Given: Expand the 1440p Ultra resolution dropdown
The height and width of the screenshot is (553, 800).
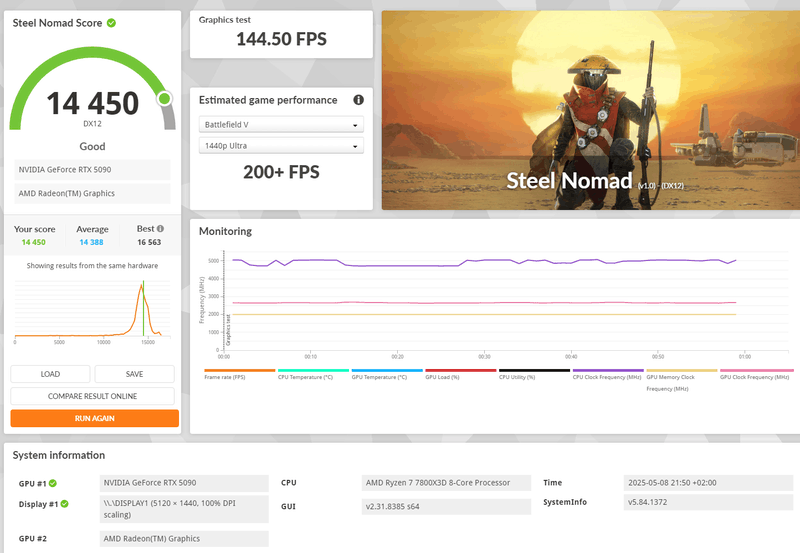Looking at the screenshot, I should tap(281, 146).
